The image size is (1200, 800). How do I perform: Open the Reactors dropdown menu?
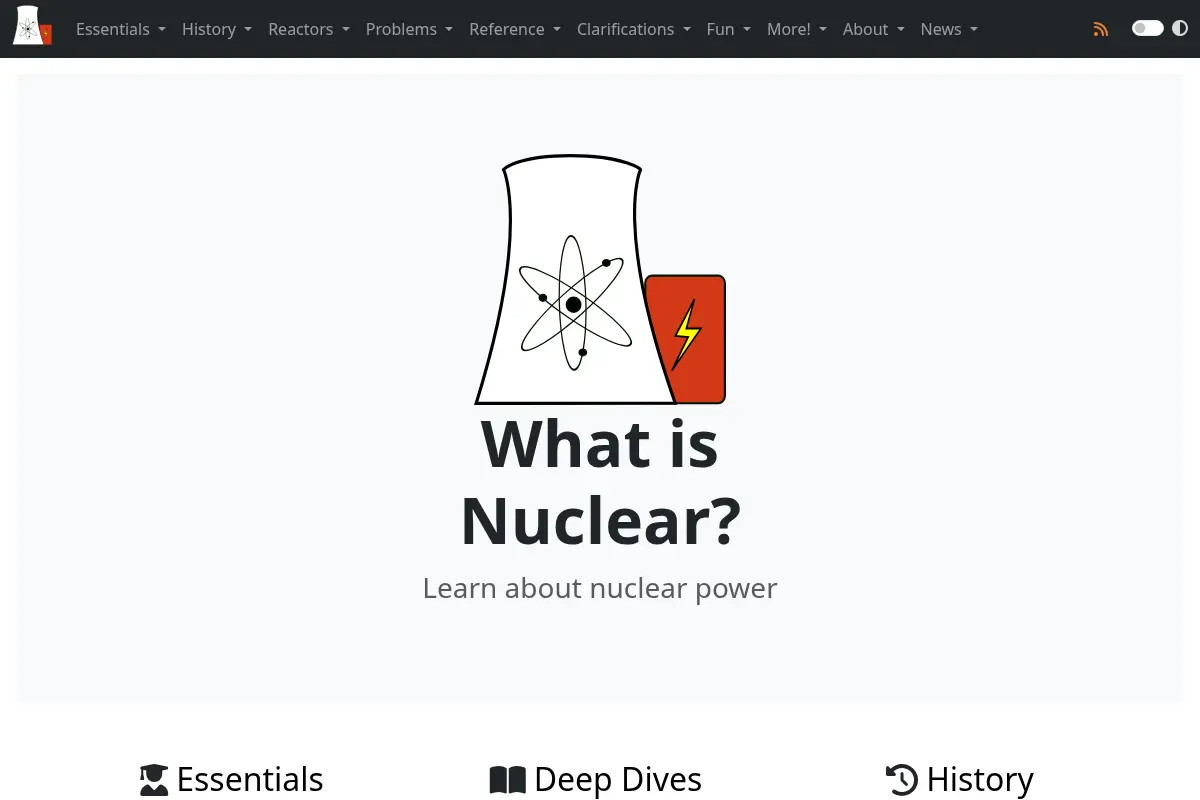pos(309,29)
